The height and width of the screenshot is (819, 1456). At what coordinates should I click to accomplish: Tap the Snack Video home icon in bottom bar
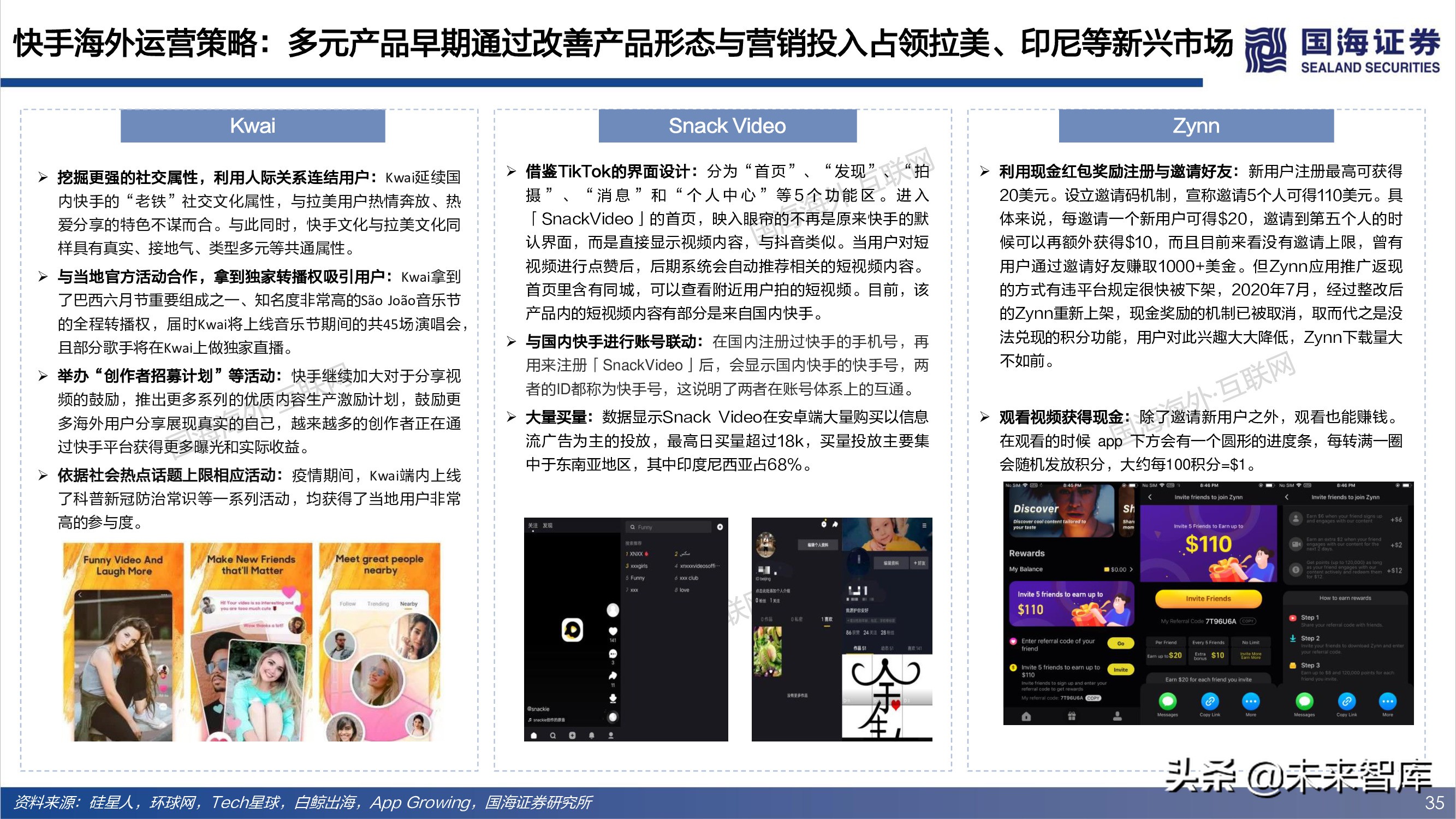pyautogui.click(x=534, y=736)
